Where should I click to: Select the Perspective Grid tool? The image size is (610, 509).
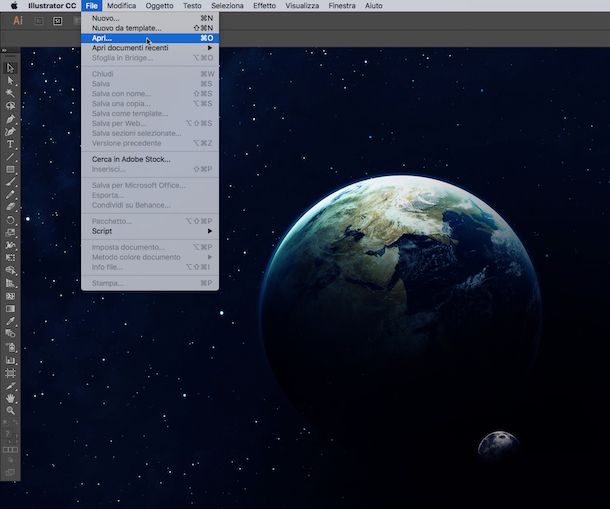tap(10, 283)
